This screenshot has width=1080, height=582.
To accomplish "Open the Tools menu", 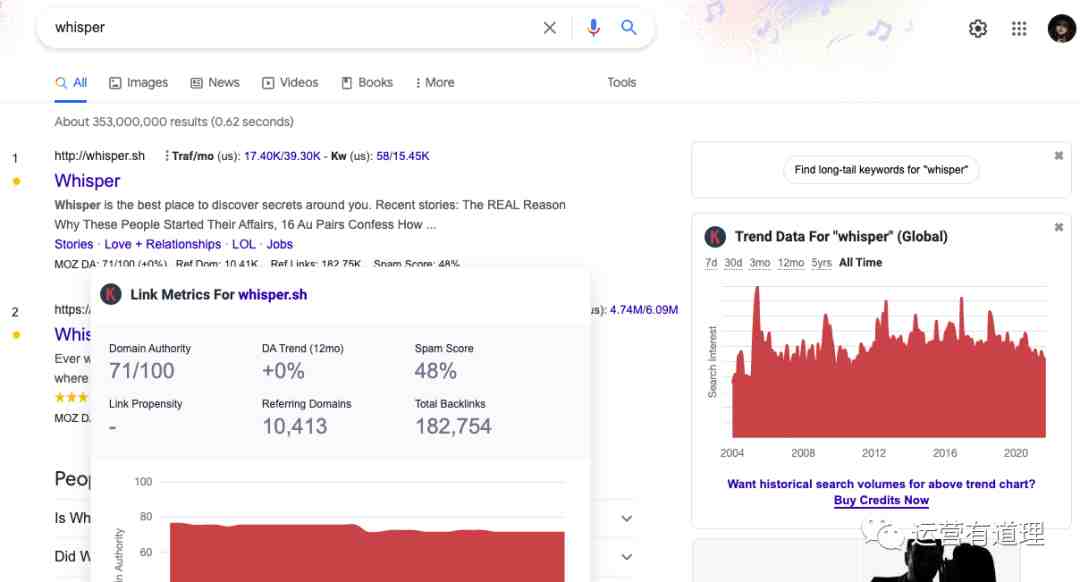I will point(621,83).
